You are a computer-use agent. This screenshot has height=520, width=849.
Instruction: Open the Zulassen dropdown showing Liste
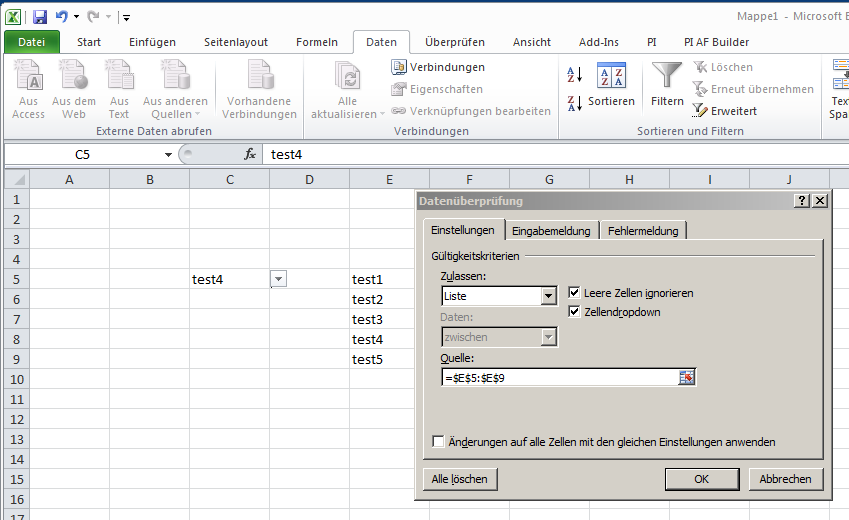548,296
